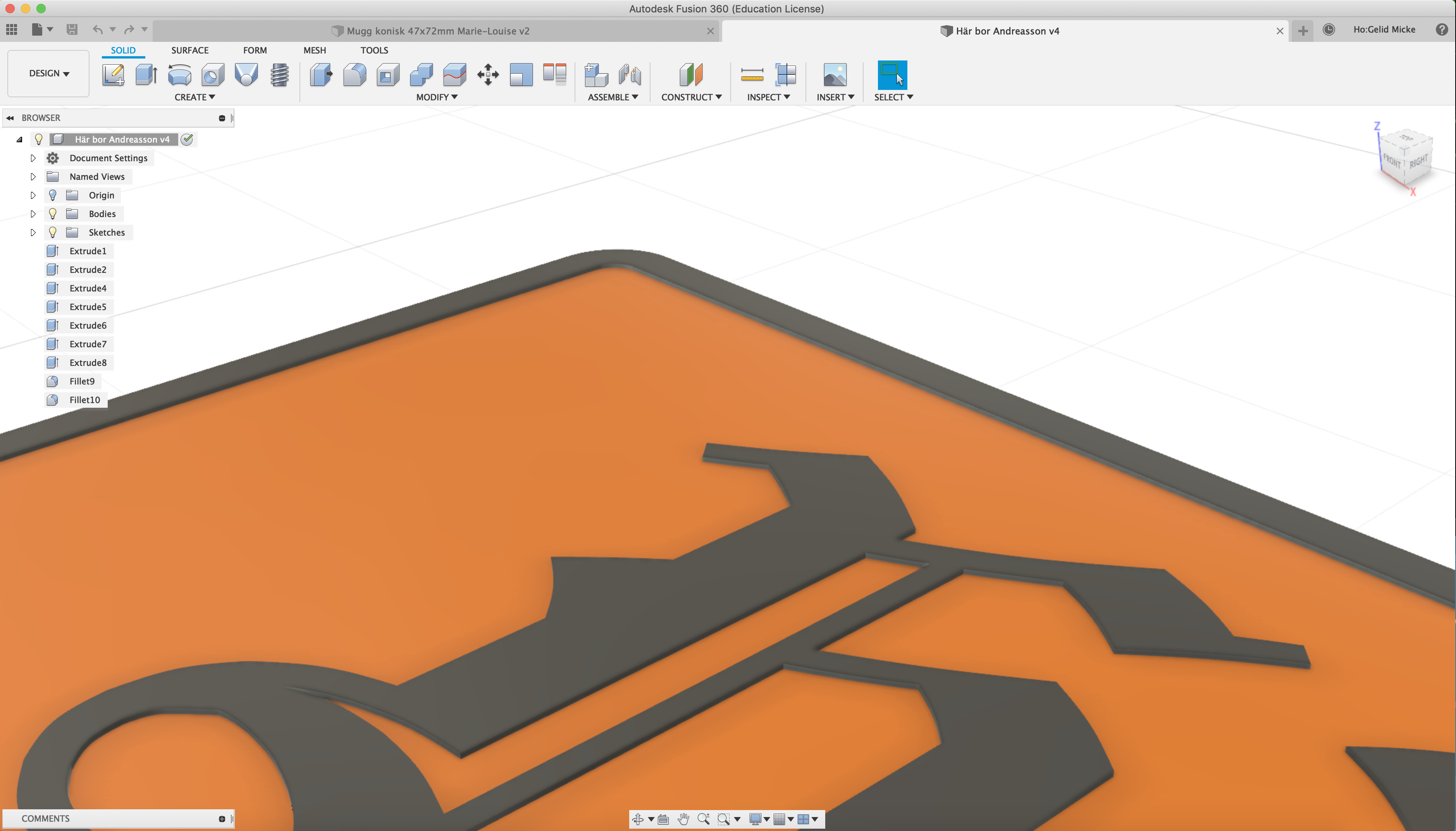Open the Revolve tool
The height and width of the screenshot is (831, 1456).
pyautogui.click(x=179, y=75)
